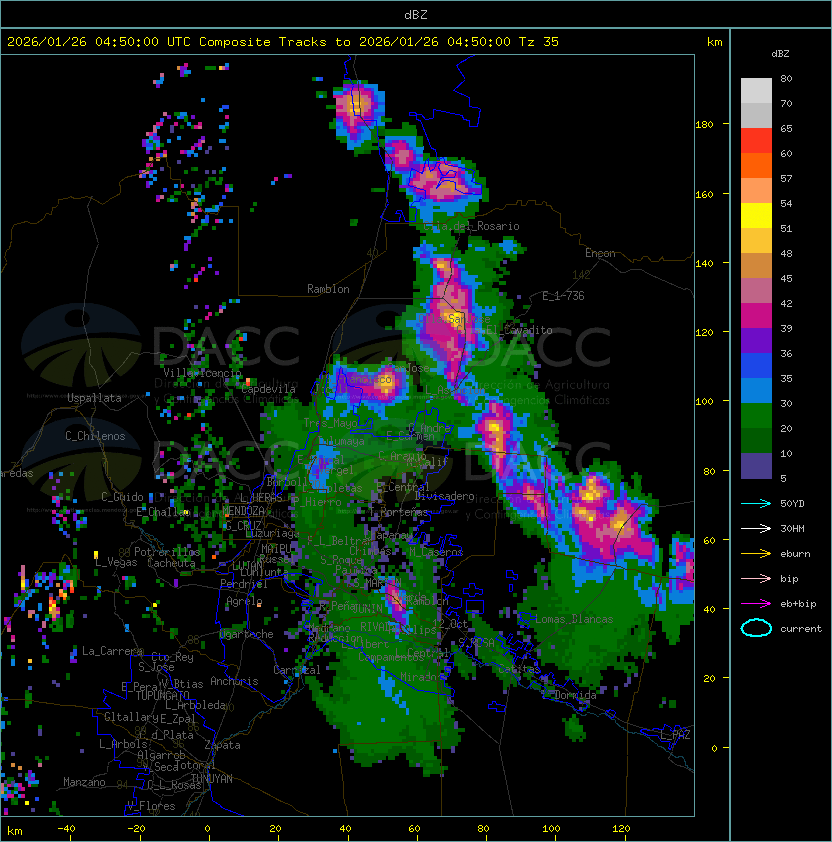Click the 'dBZ' title at top center

click(416, 14)
